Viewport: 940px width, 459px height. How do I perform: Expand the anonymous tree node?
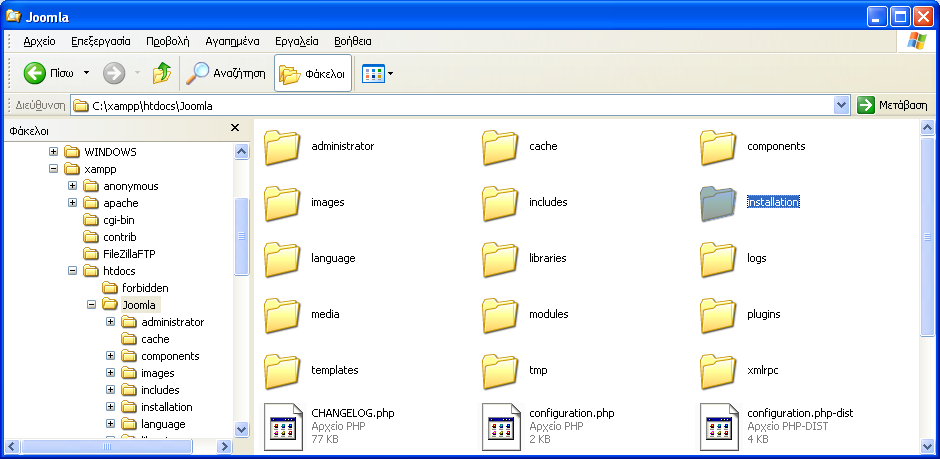point(73,186)
